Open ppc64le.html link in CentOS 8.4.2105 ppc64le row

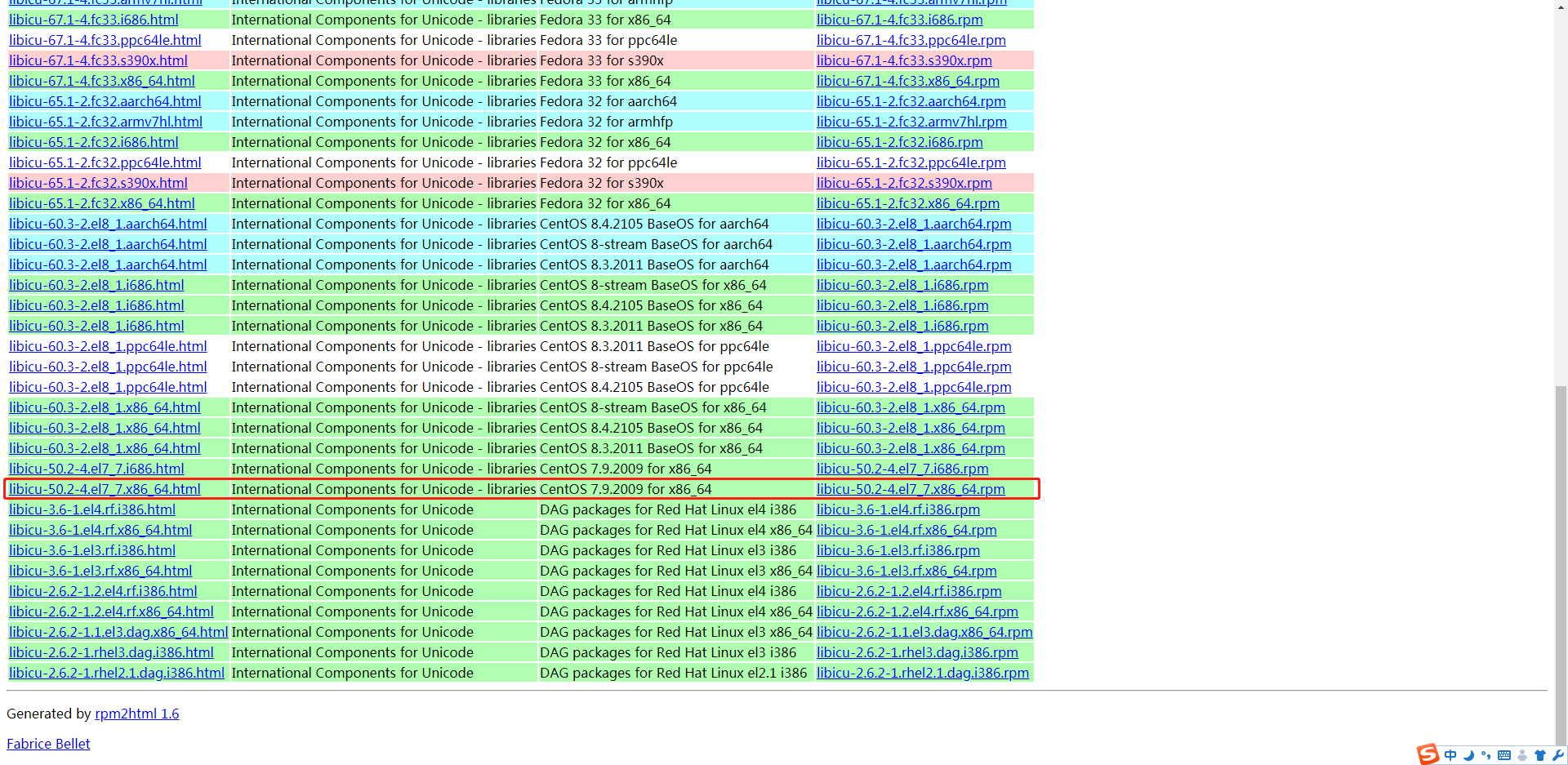click(x=108, y=387)
